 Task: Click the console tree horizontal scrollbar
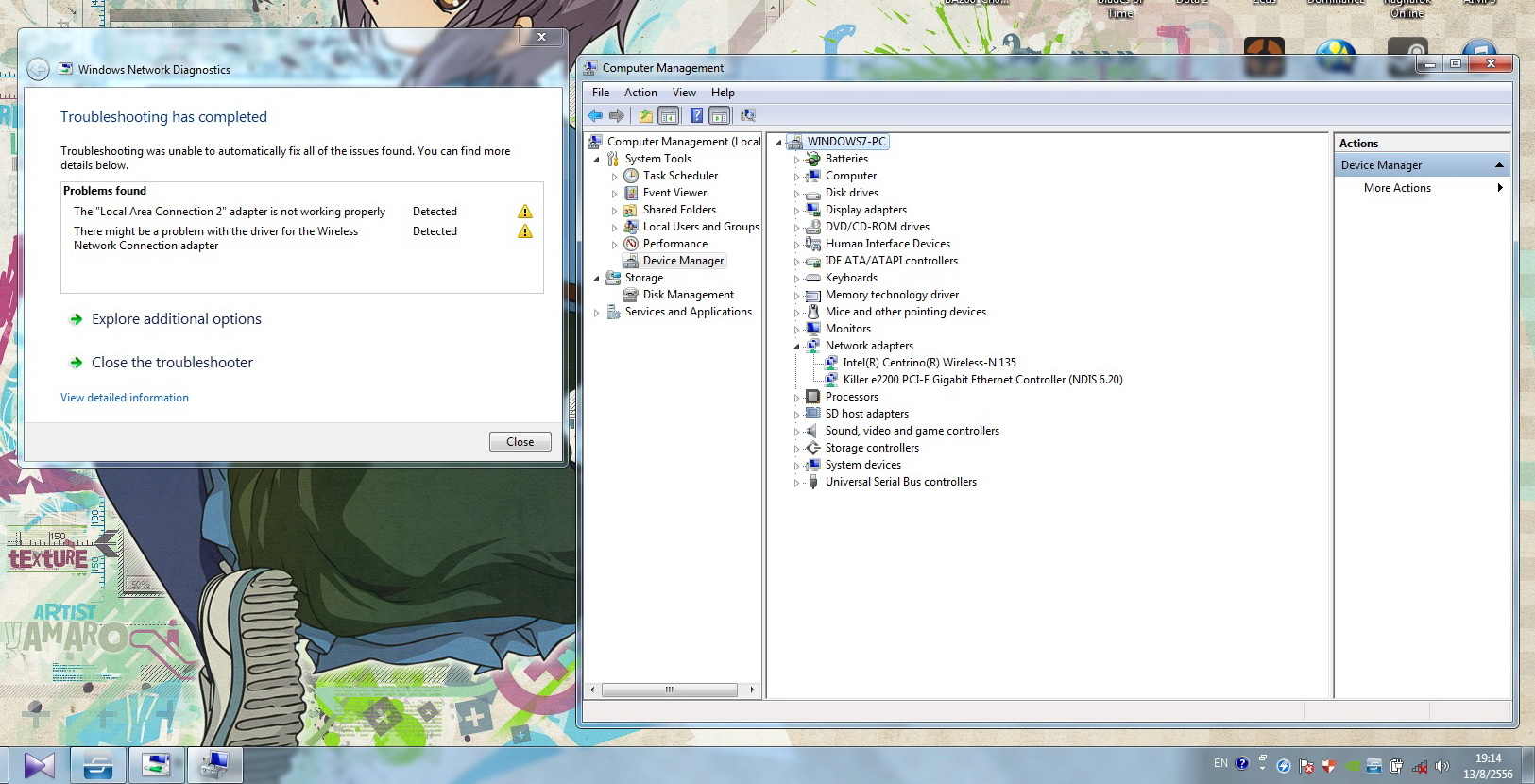[670, 690]
